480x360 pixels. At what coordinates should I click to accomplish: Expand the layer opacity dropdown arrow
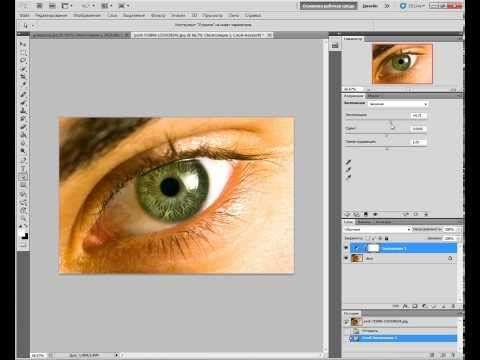[458, 229]
